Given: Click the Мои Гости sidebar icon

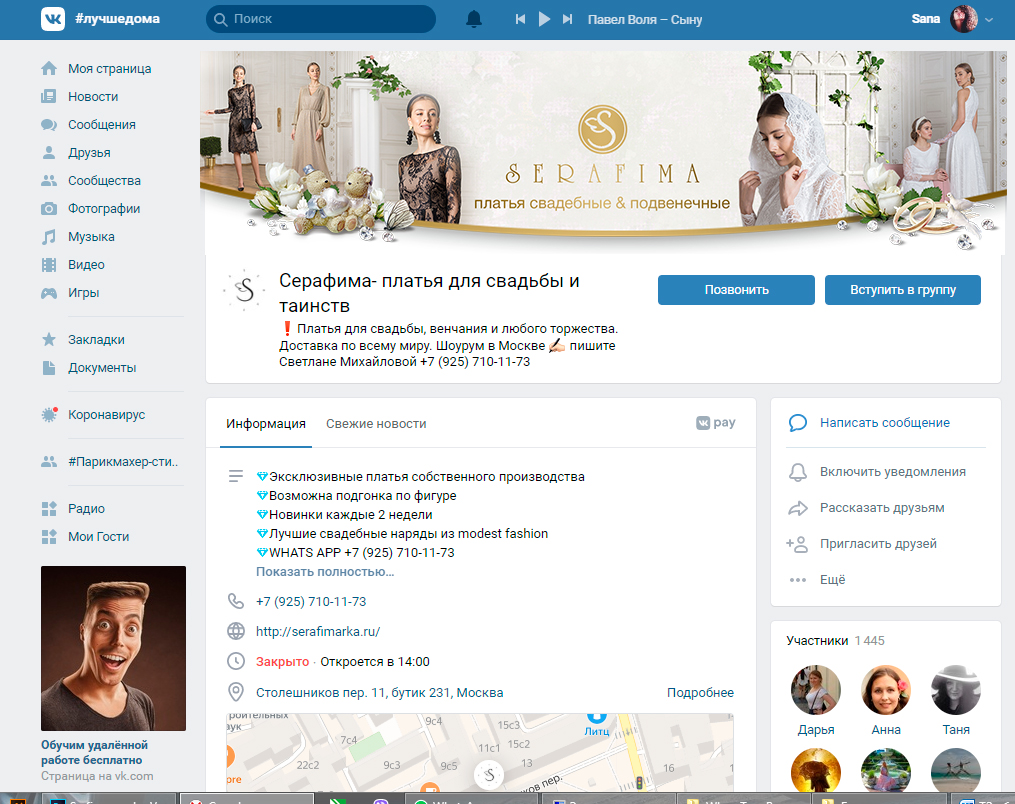Looking at the screenshot, I should tap(49, 537).
